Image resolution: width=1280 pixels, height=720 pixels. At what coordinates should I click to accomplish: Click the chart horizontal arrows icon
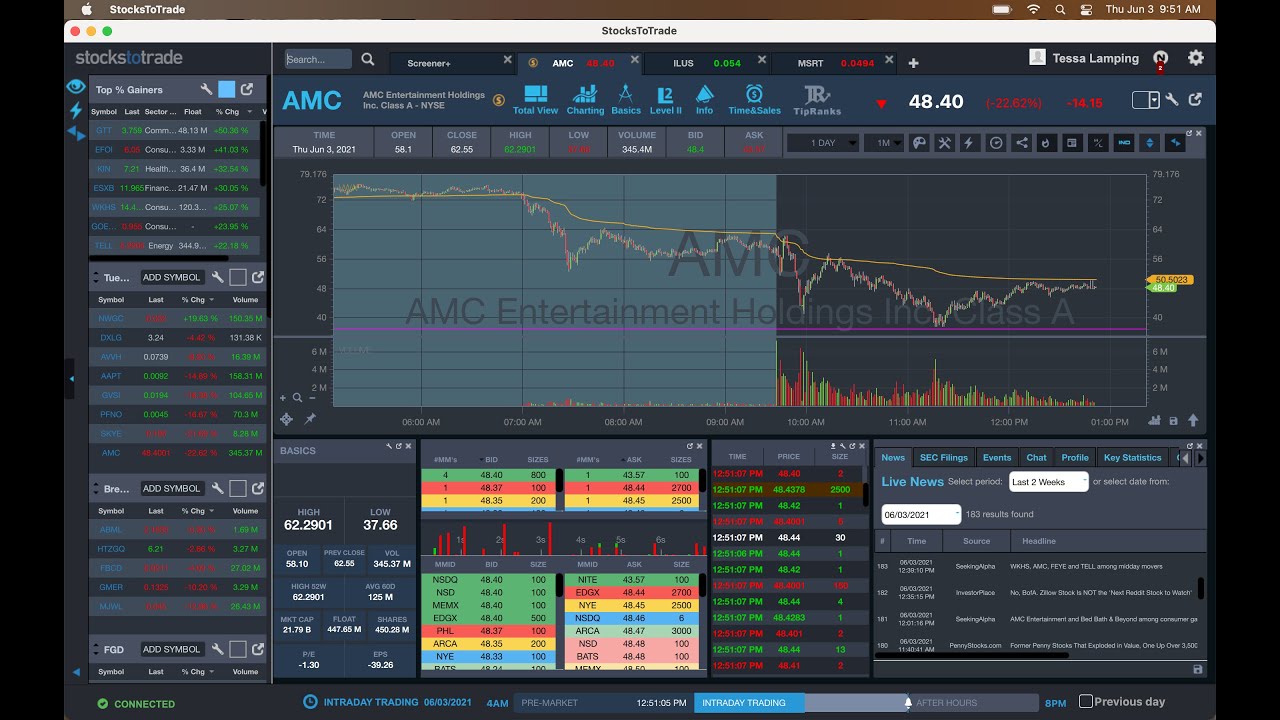1176,143
